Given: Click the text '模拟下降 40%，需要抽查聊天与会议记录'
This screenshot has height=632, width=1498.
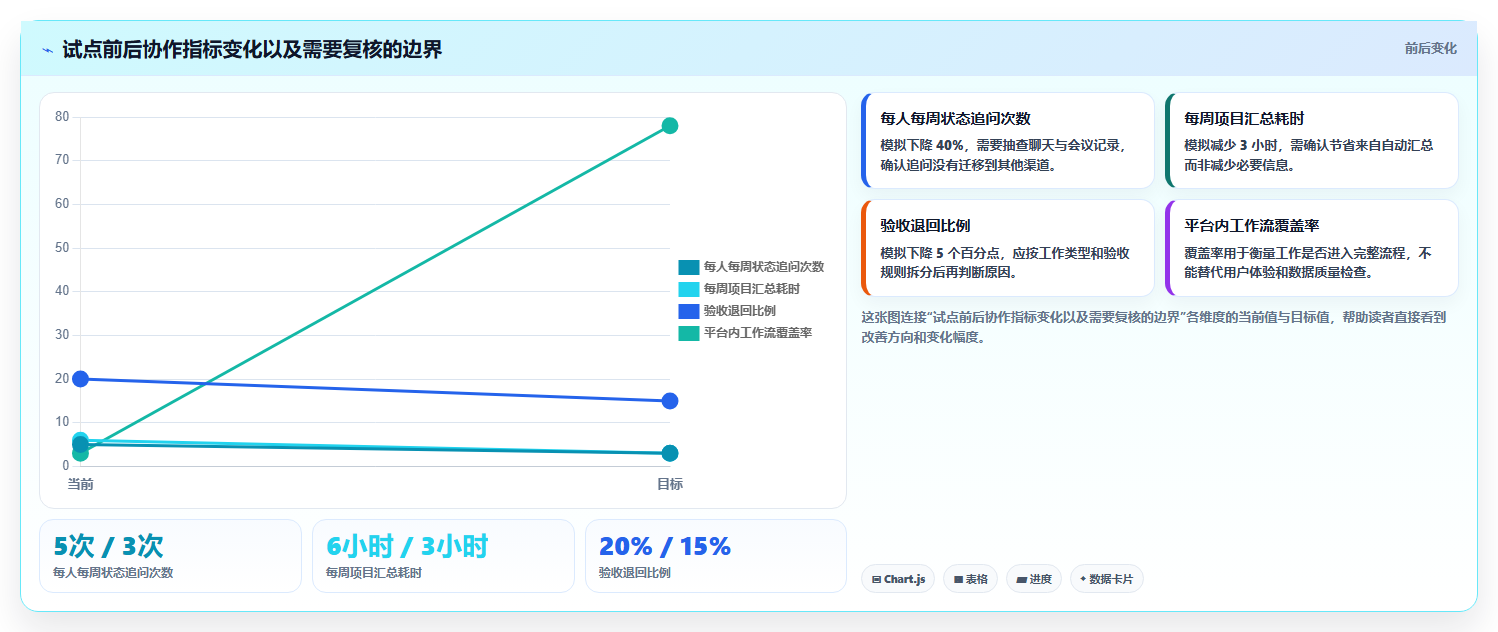Looking at the screenshot, I should coord(1002,145).
